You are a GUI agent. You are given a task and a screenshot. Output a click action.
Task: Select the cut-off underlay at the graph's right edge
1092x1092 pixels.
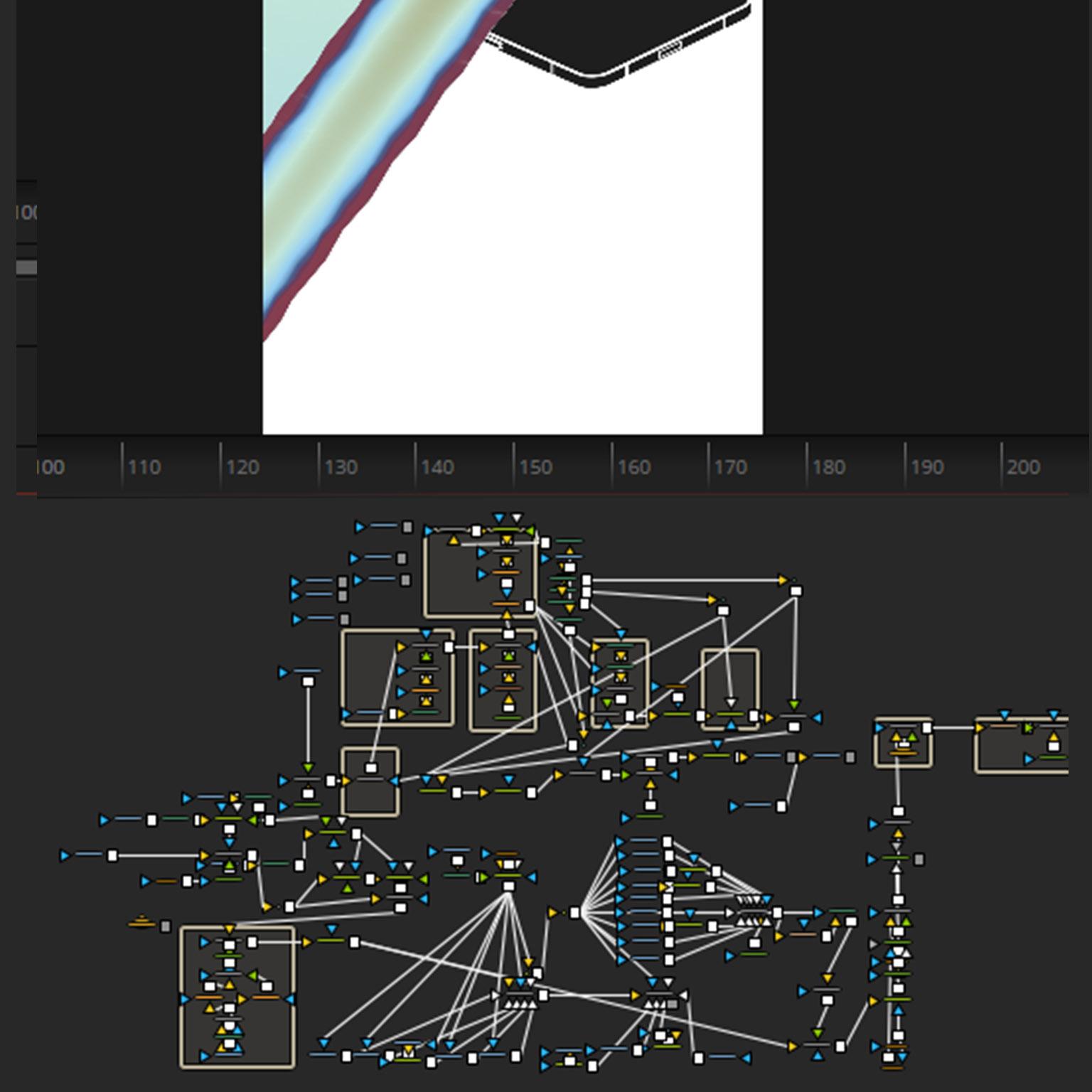1022,745
